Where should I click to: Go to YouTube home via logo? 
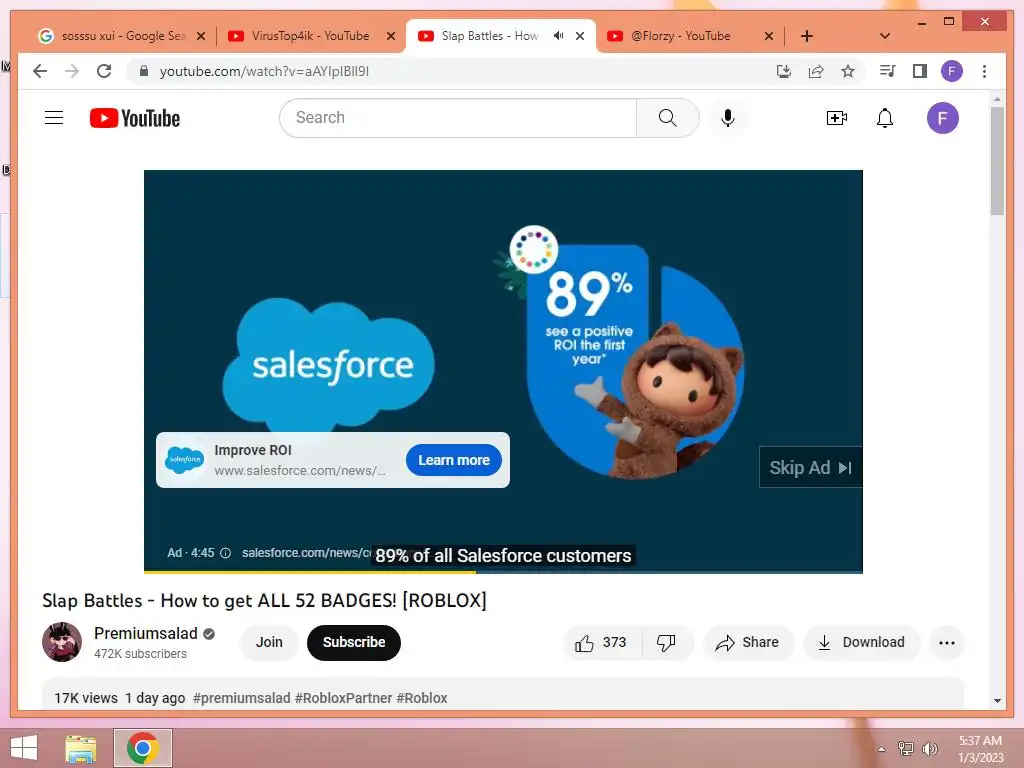135,118
